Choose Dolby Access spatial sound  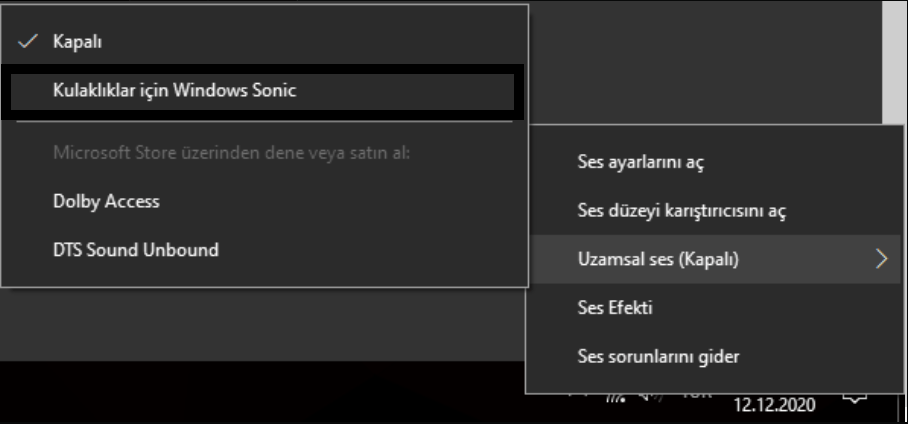[x=106, y=201]
